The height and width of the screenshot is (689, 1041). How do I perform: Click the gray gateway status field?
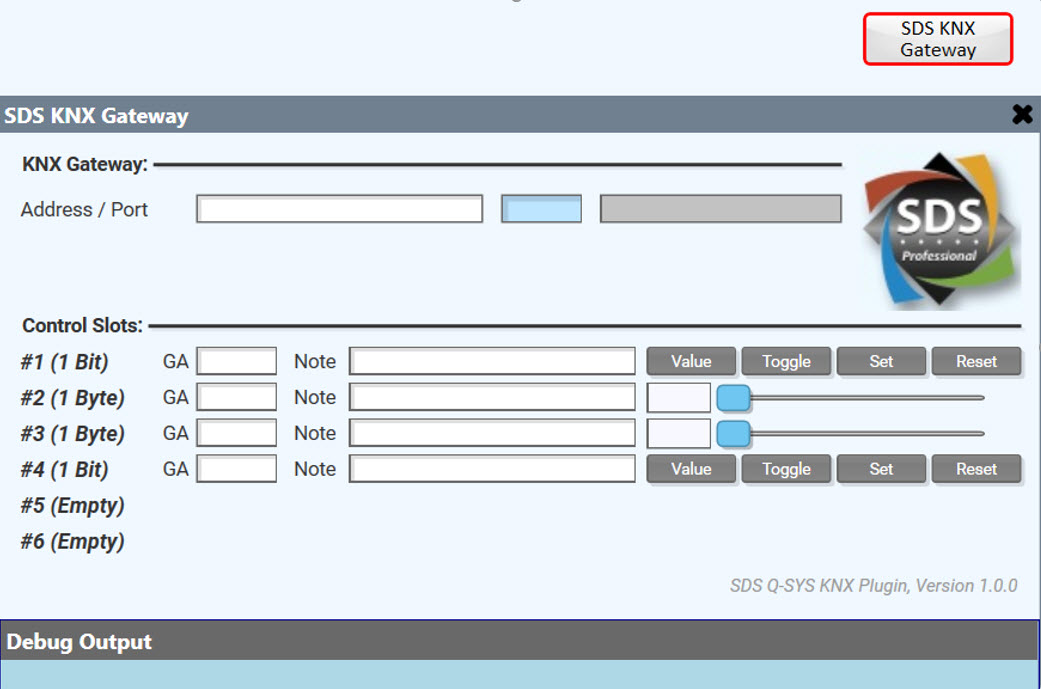point(720,209)
